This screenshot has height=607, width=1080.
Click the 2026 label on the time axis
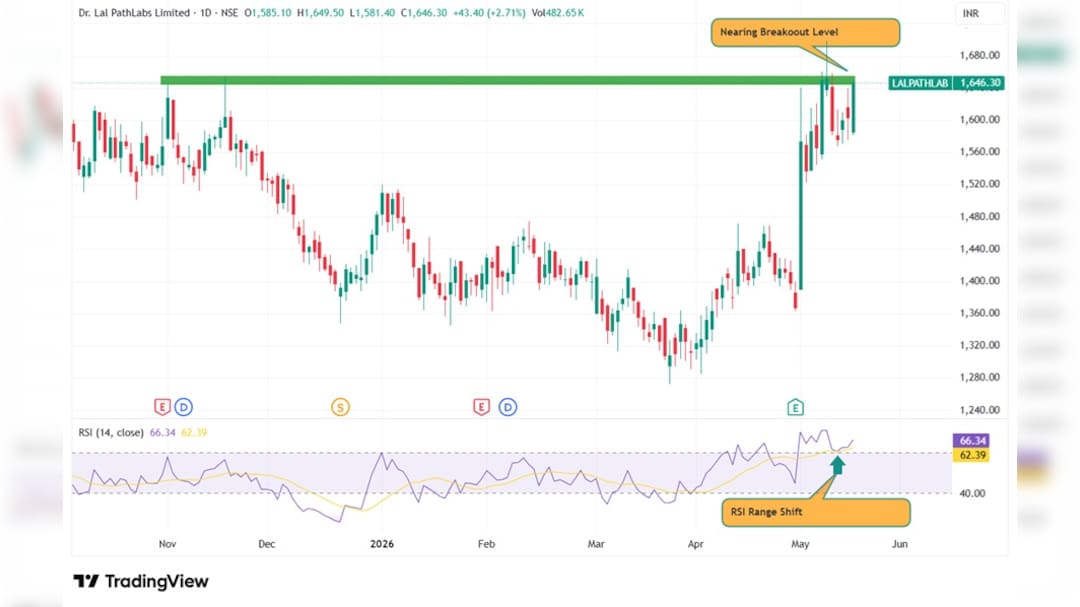tap(382, 544)
